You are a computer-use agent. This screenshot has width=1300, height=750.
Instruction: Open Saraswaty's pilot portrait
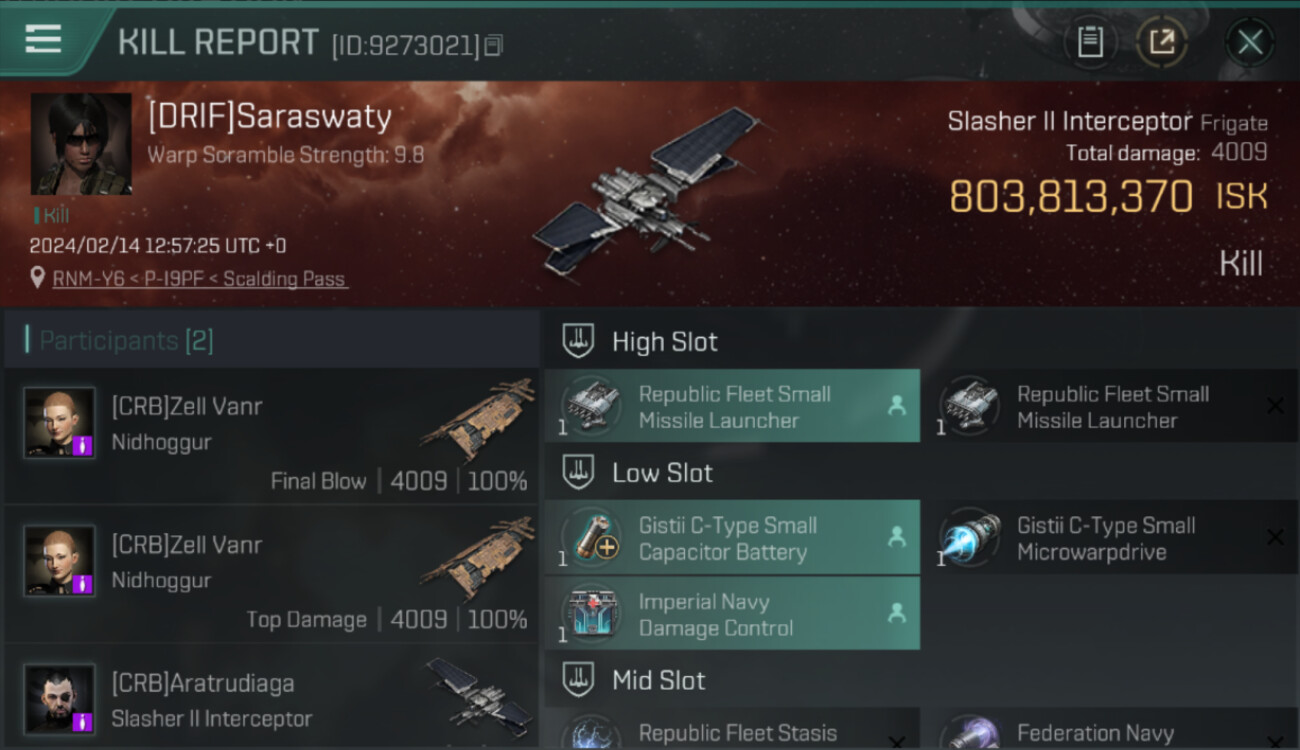click(81, 144)
